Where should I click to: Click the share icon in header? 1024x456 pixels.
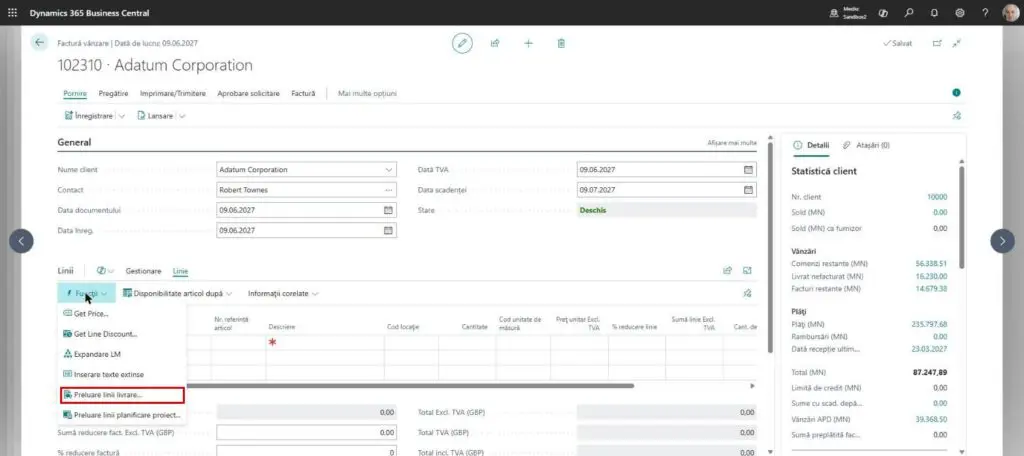[495, 43]
